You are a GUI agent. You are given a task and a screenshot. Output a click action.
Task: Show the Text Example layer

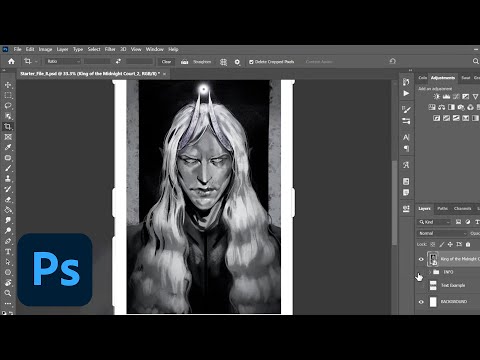click(421, 285)
